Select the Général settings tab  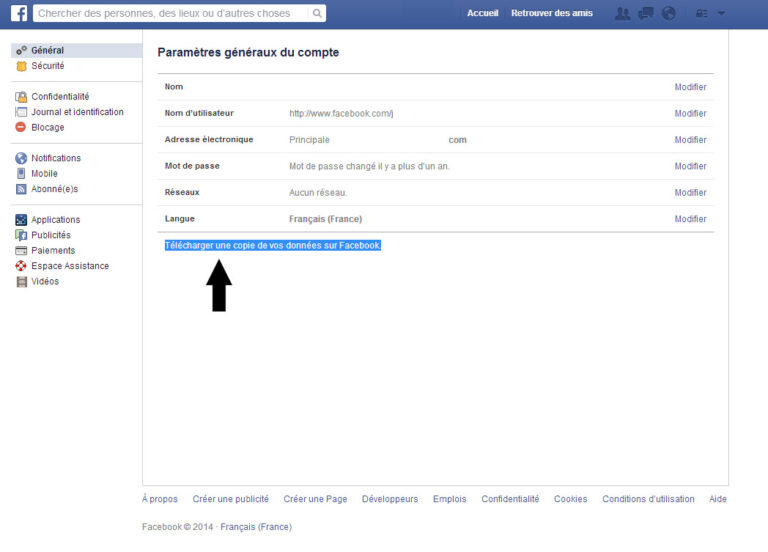tap(47, 50)
